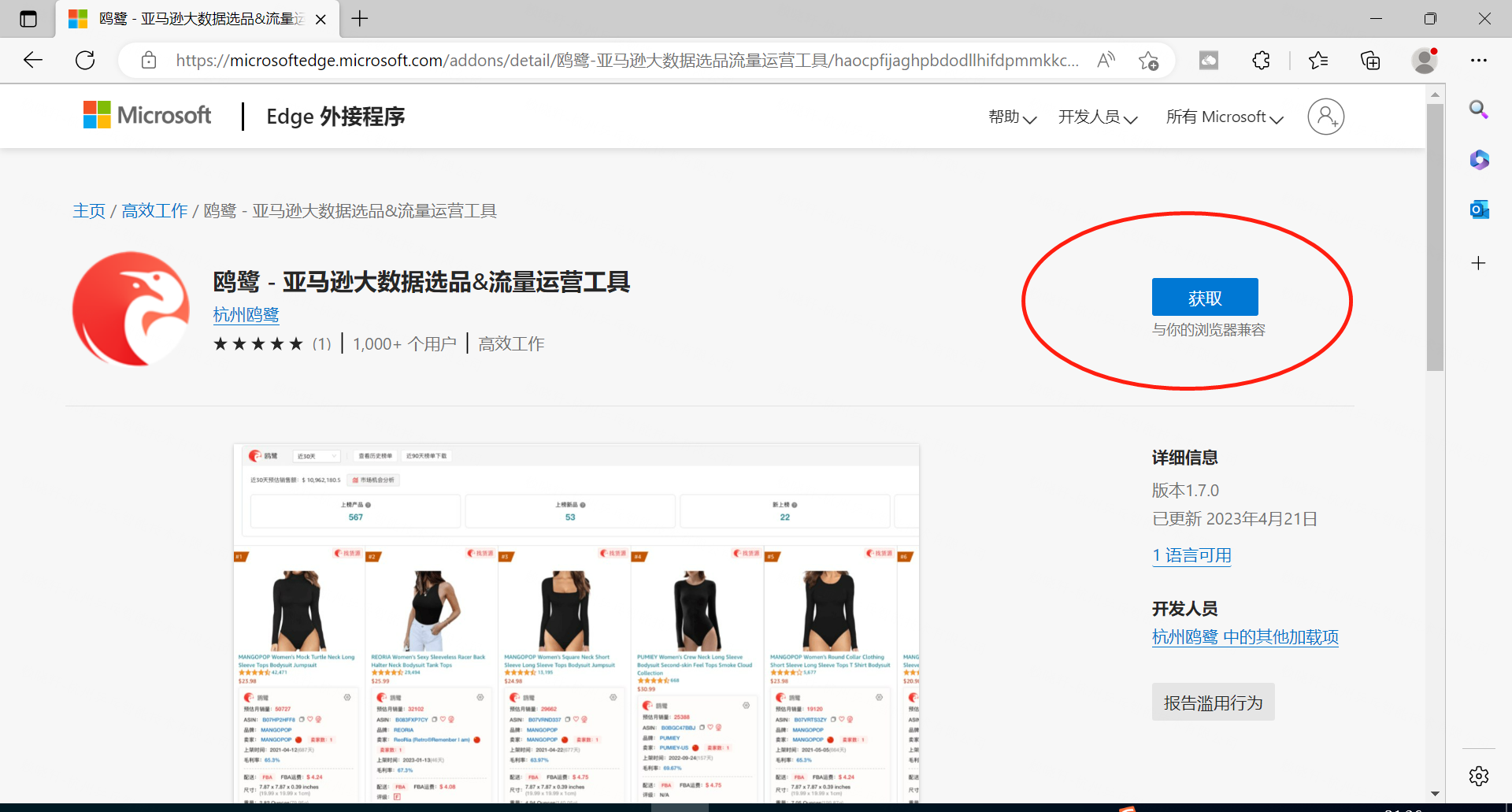Open sidebar search icon
The height and width of the screenshot is (812, 1512).
(x=1479, y=109)
